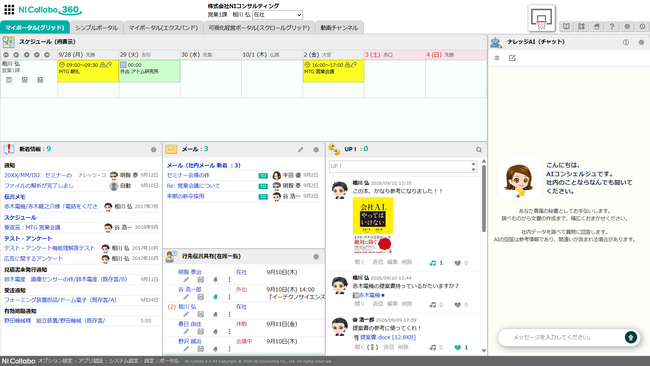
Task: Switch to 可視化経営ポータル(スクロールグリッド) tab
Action: coord(259,27)
